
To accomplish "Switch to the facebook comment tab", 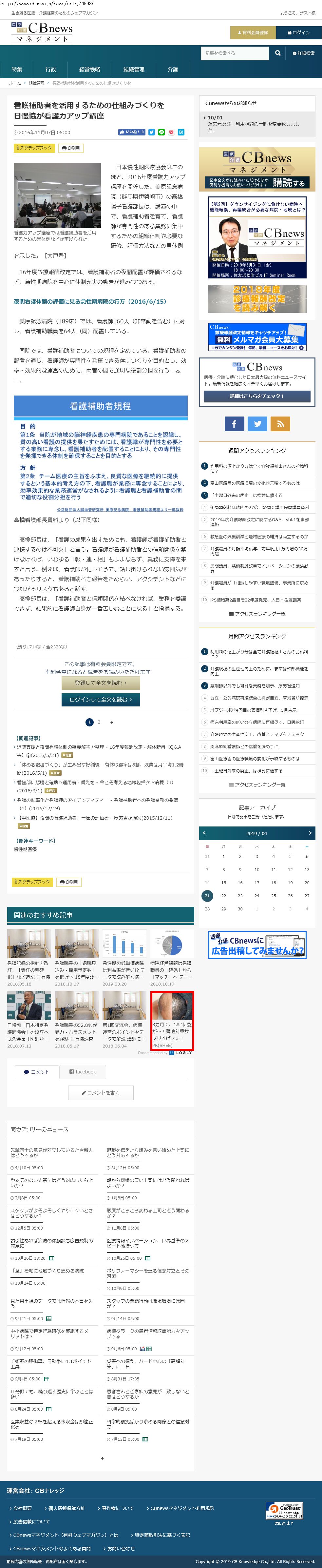I will [x=83, y=1071].
